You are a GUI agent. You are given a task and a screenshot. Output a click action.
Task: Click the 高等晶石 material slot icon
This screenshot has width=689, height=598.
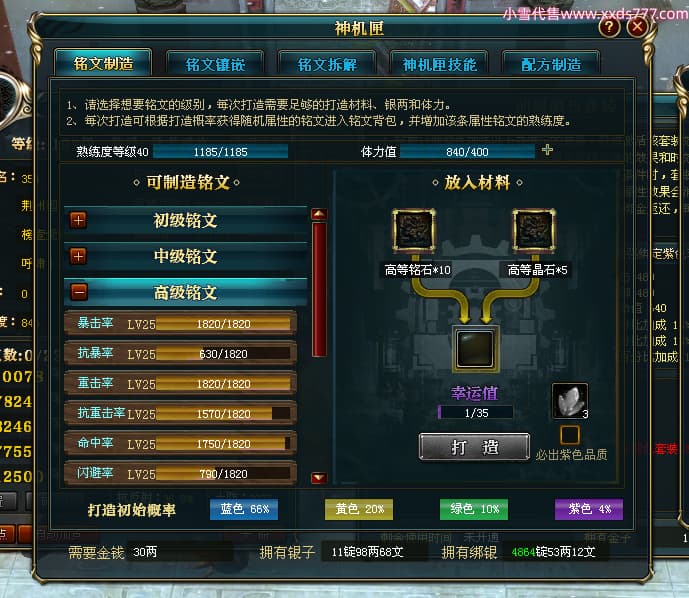click(x=534, y=230)
